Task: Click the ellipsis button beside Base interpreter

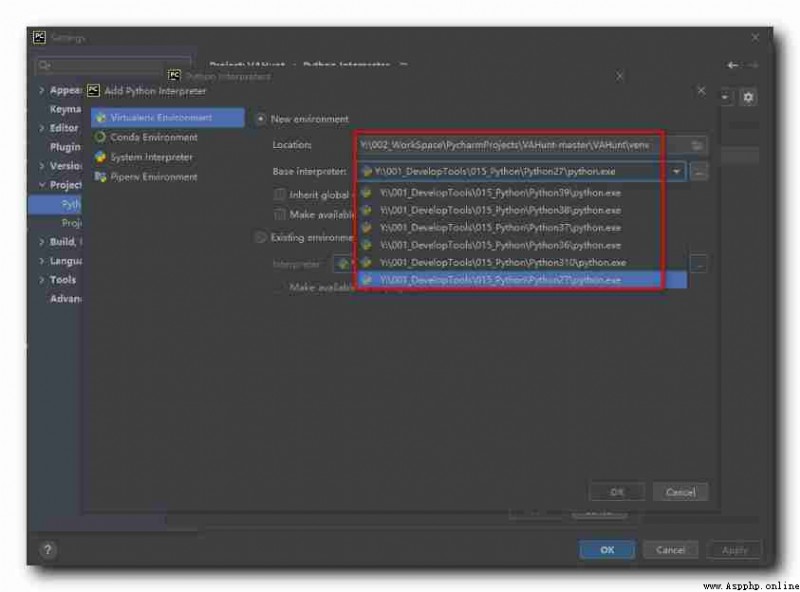Action: tap(698, 172)
